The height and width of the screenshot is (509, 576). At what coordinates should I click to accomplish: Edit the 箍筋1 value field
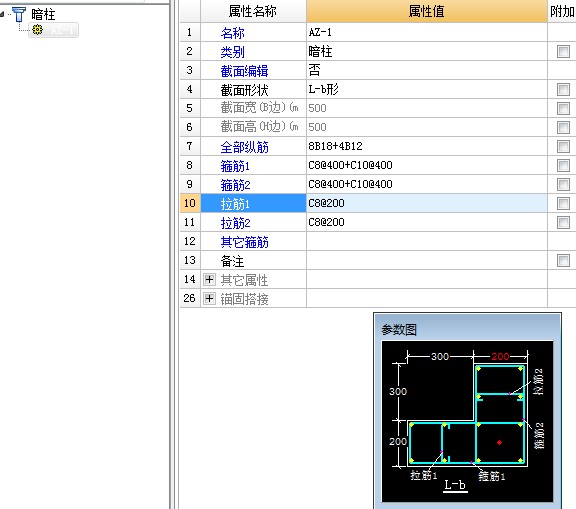426,165
